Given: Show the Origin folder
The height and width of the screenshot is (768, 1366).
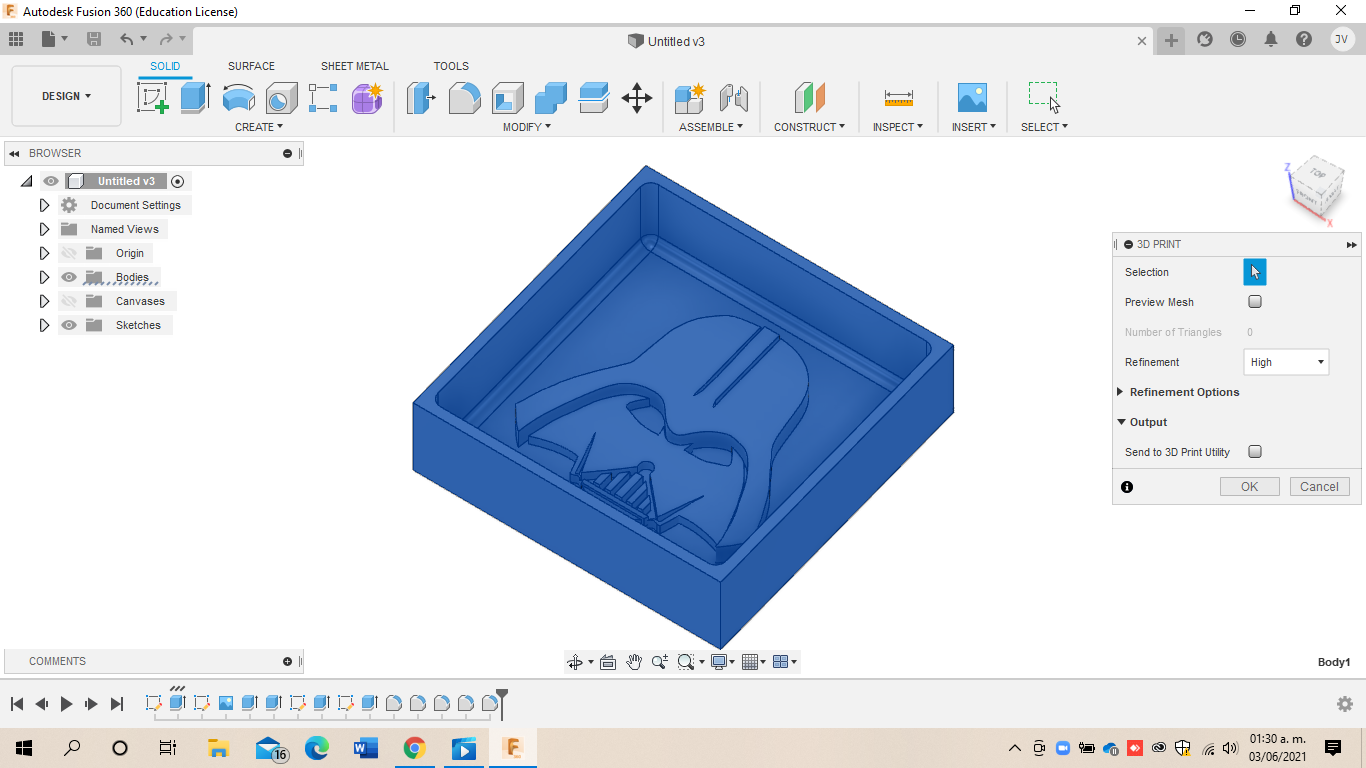Looking at the screenshot, I should click(x=69, y=253).
